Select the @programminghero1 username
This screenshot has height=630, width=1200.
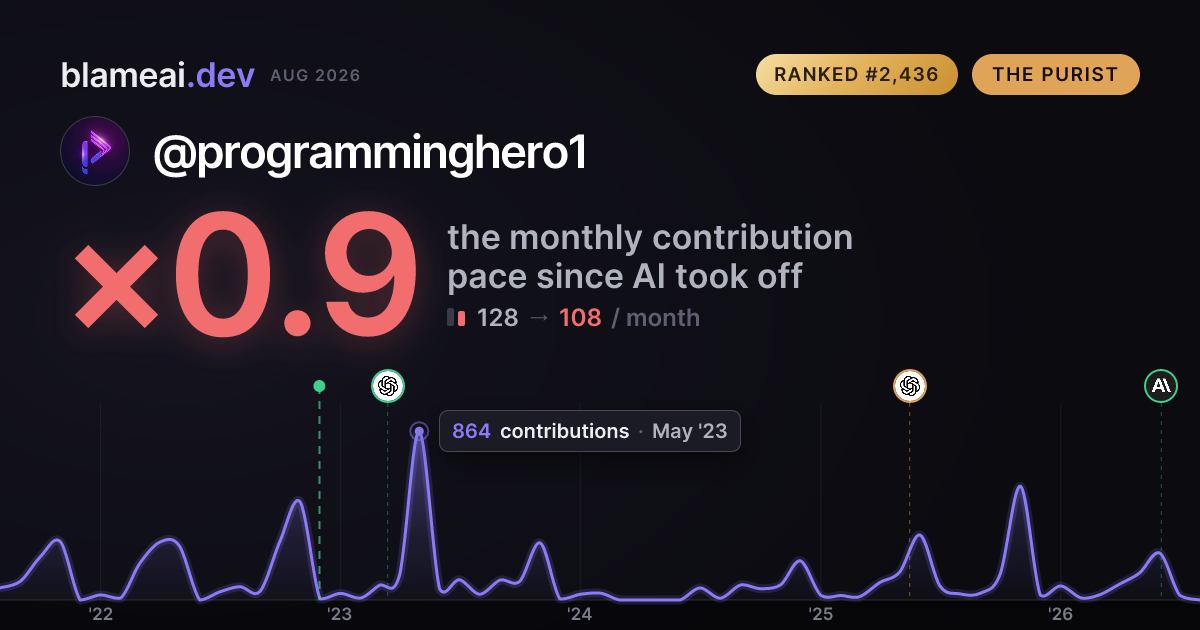point(369,154)
